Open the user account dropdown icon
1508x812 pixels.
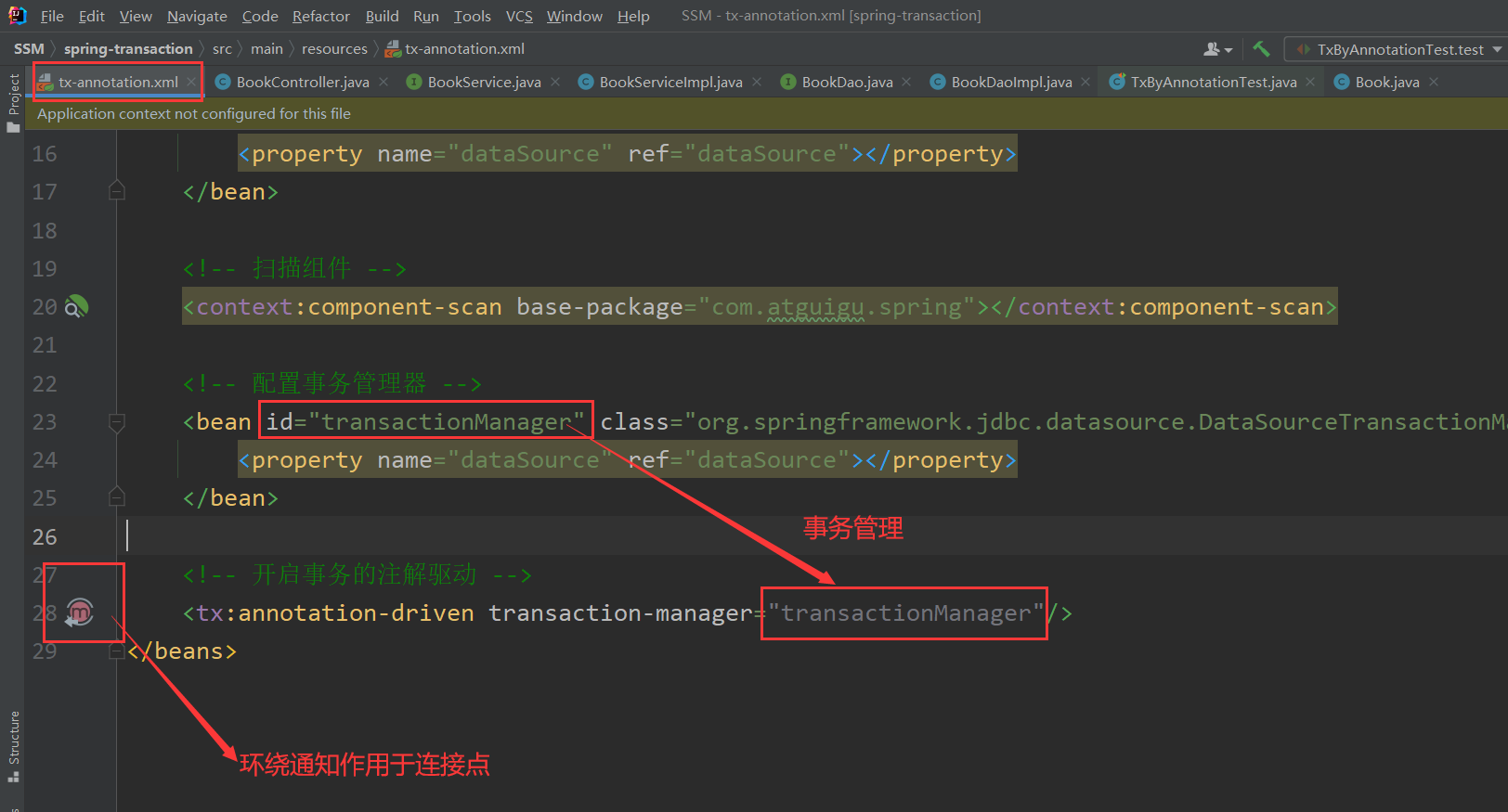[x=1217, y=49]
